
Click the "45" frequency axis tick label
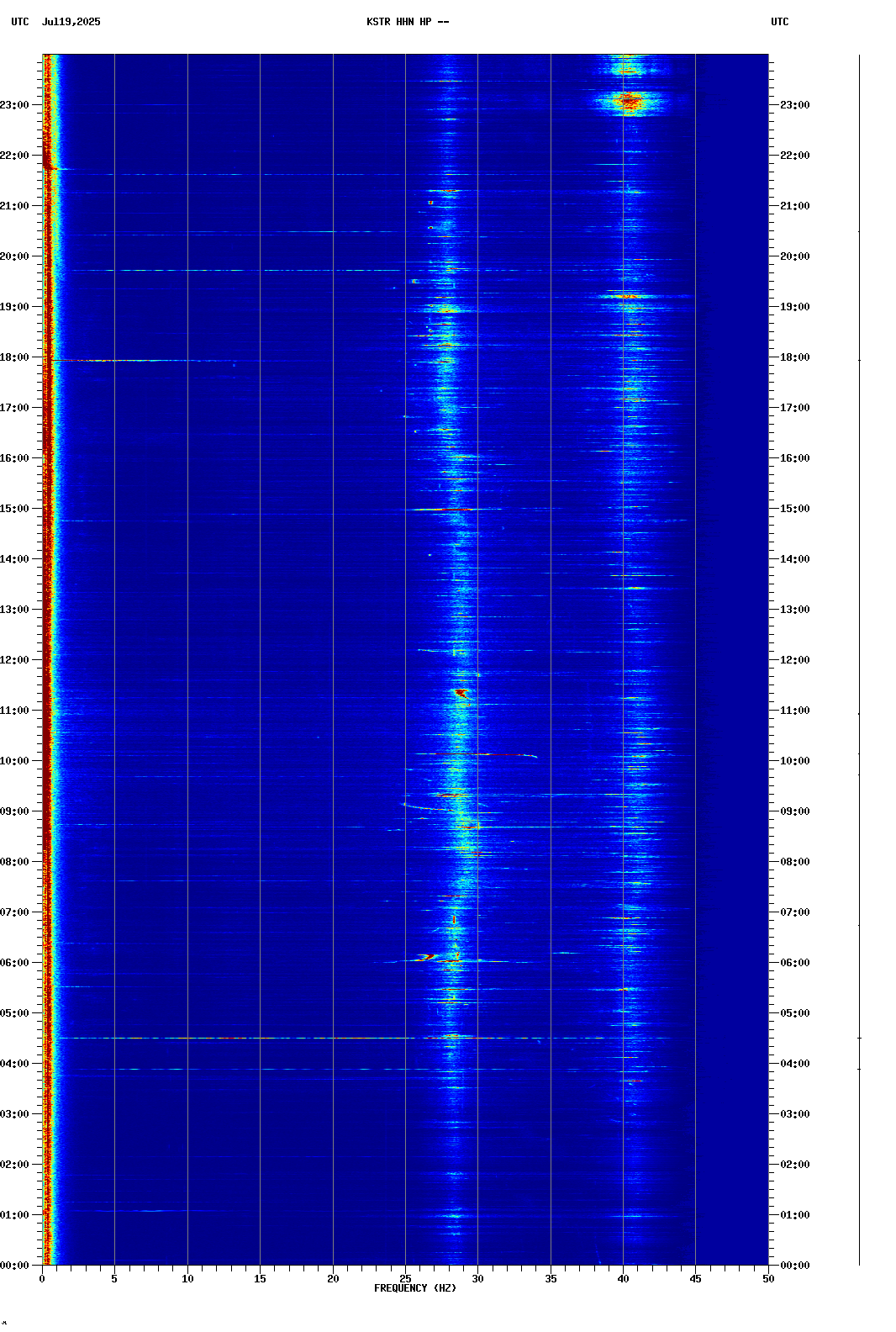[695, 1279]
